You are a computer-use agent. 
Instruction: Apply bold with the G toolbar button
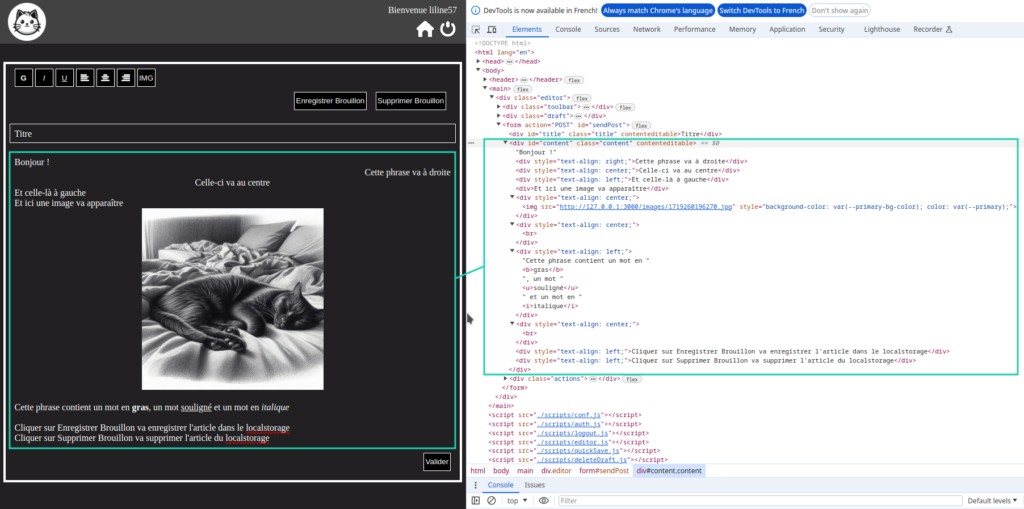tap(24, 78)
